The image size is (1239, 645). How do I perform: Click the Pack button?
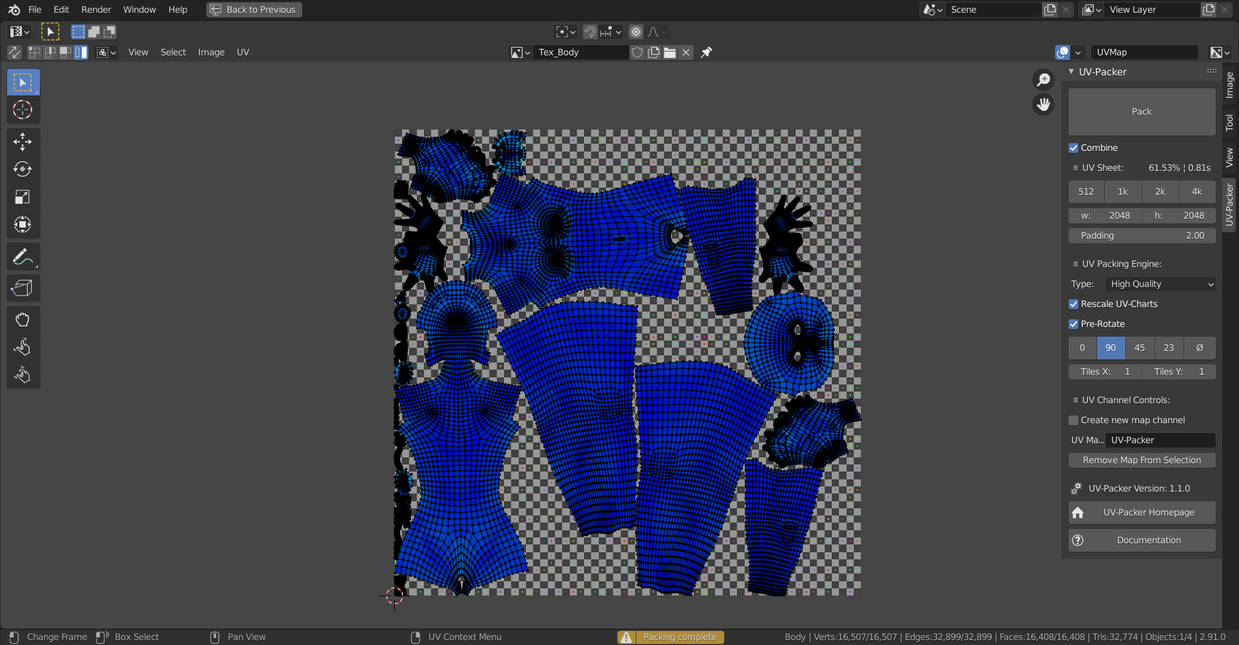(1142, 112)
